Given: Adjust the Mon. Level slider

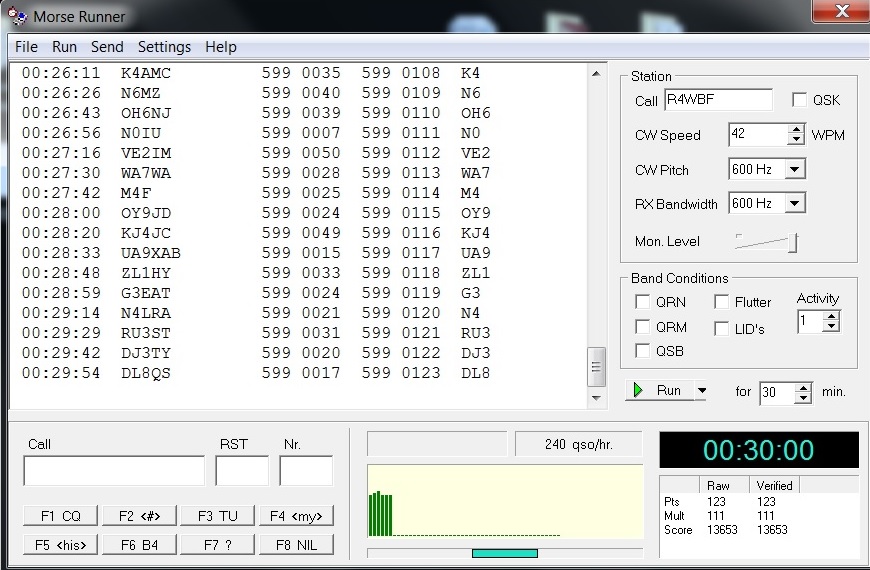Looking at the screenshot, I should 794,242.
